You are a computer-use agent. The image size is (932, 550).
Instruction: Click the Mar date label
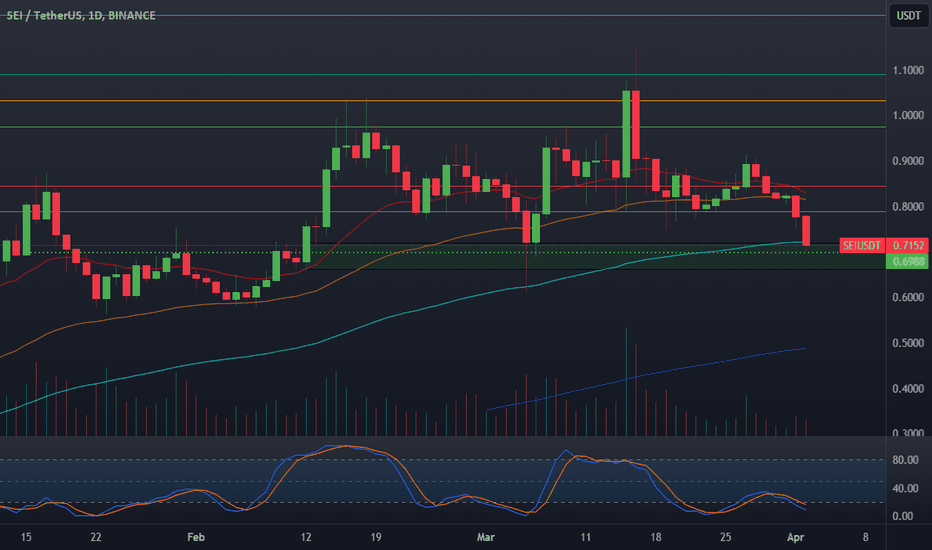pos(486,537)
